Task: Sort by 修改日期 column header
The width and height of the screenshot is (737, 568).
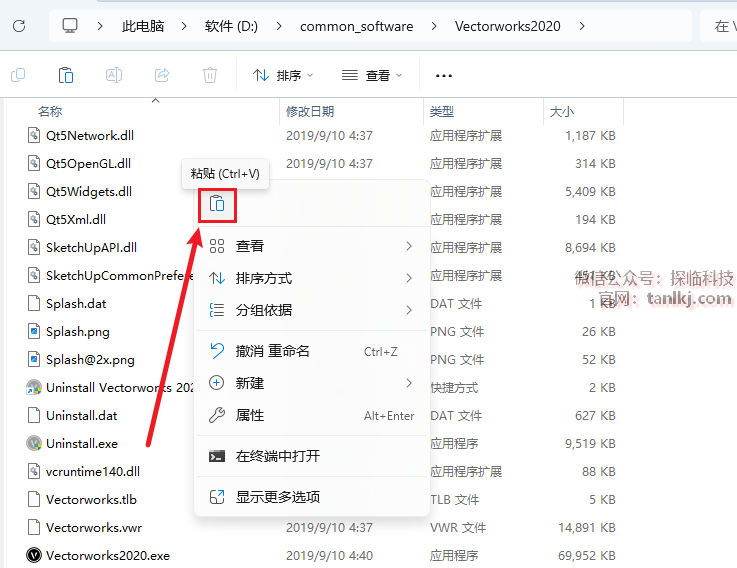Action: coord(310,111)
